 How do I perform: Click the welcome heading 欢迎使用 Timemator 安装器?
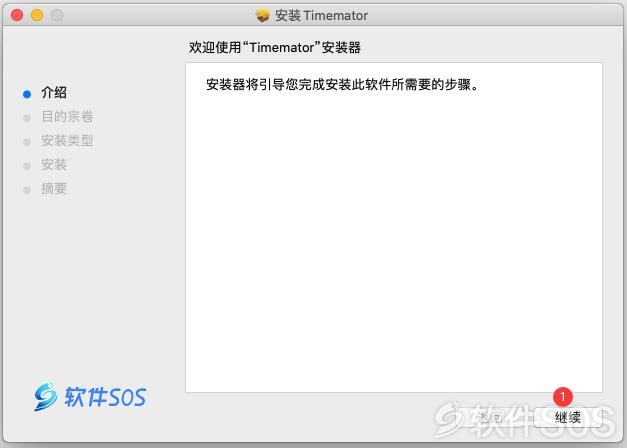[275, 48]
